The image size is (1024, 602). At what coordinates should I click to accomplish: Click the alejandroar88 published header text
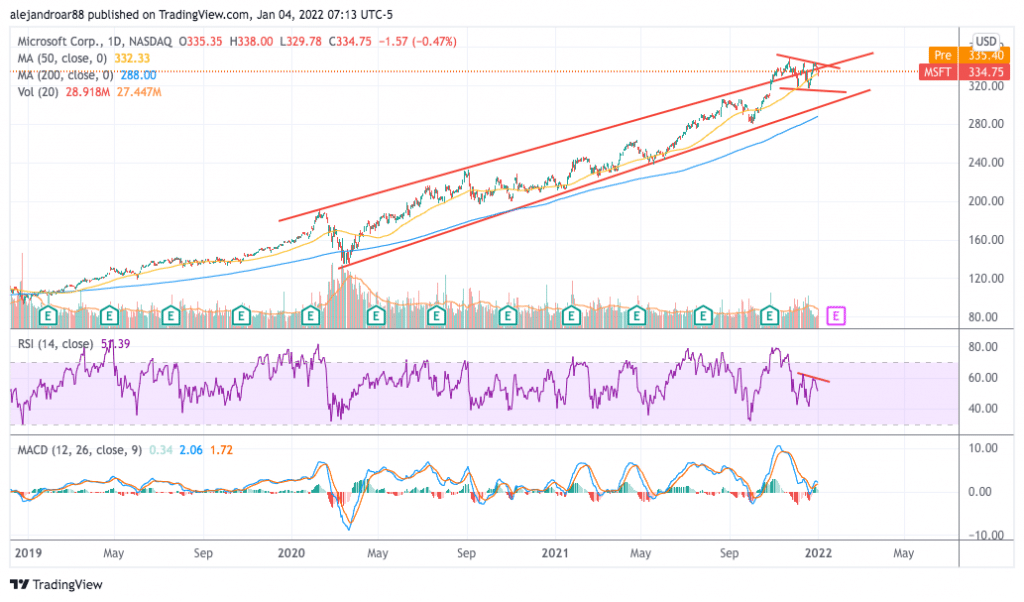tap(201, 14)
